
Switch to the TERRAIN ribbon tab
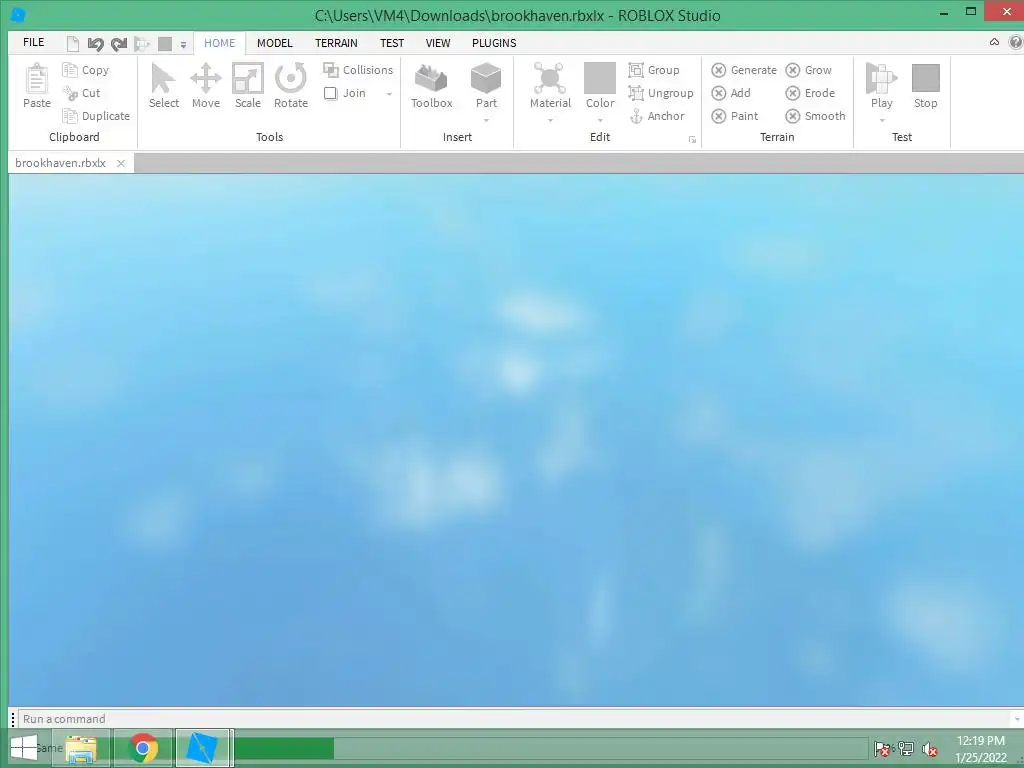pyautogui.click(x=336, y=43)
